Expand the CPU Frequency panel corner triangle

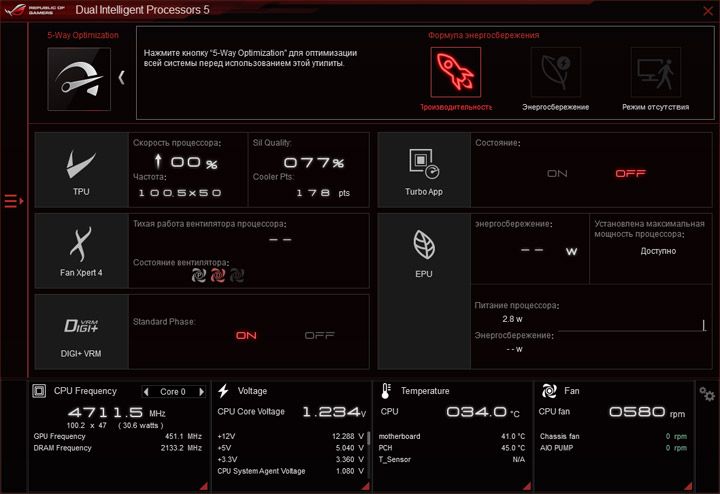(x=204, y=486)
